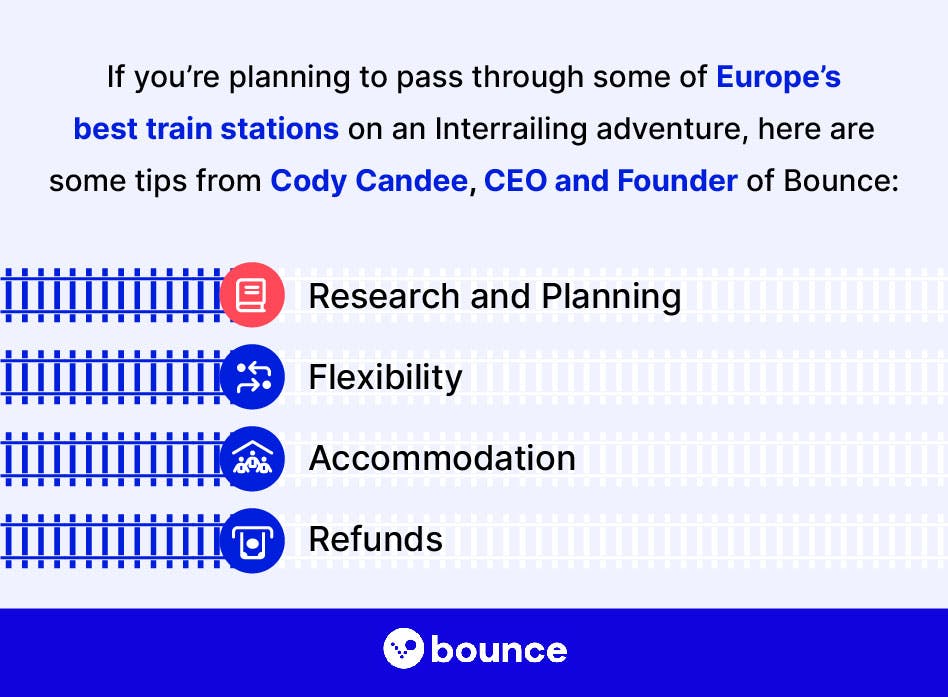Select the "Research and Planning" tip label
This screenshot has width=948, height=697.
(x=495, y=296)
